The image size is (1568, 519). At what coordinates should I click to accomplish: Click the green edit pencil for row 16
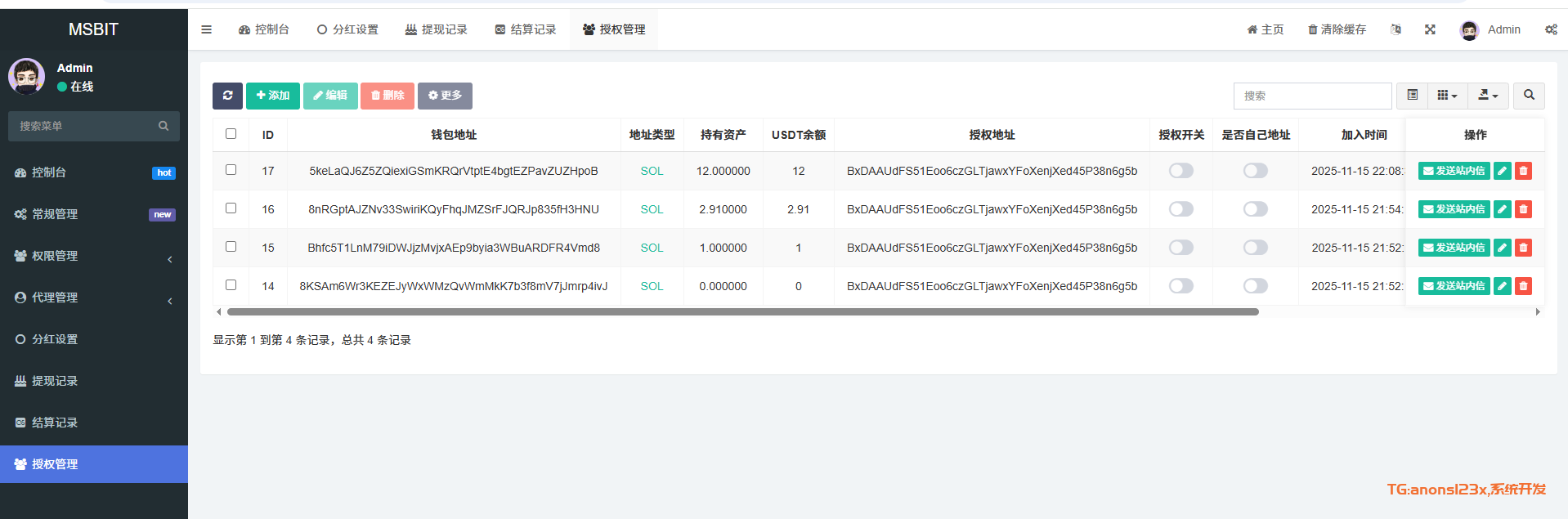click(x=1502, y=209)
